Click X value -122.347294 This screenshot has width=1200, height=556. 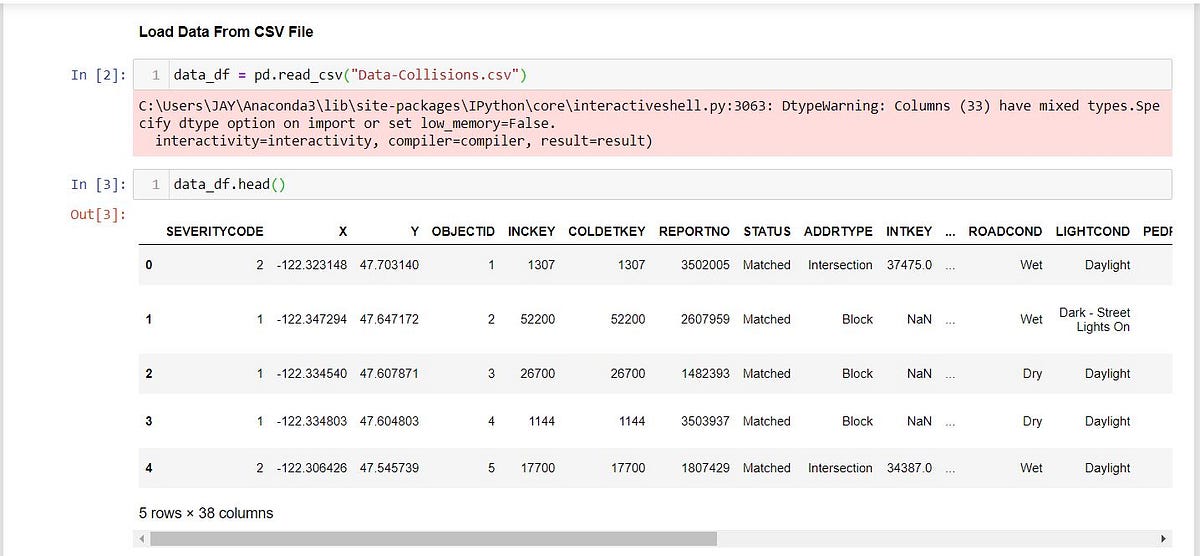click(x=312, y=319)
